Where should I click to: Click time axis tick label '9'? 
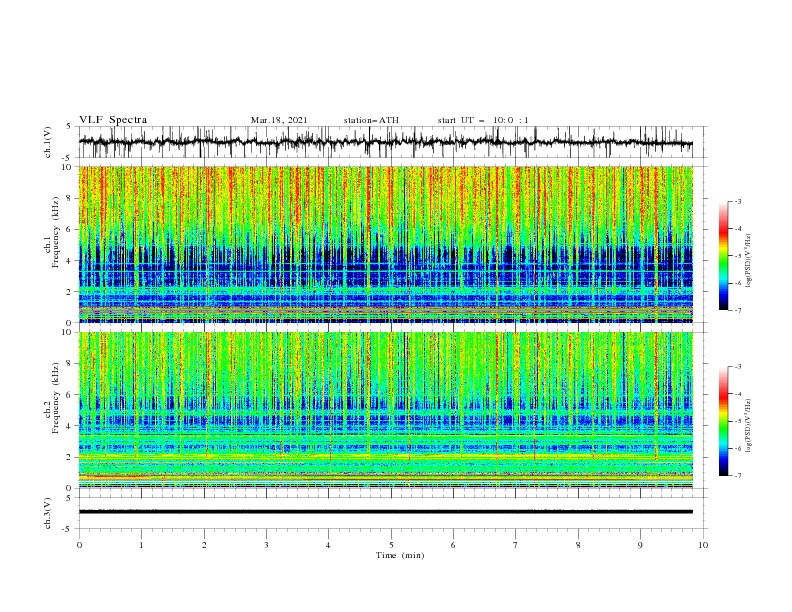tap(640, 545)
